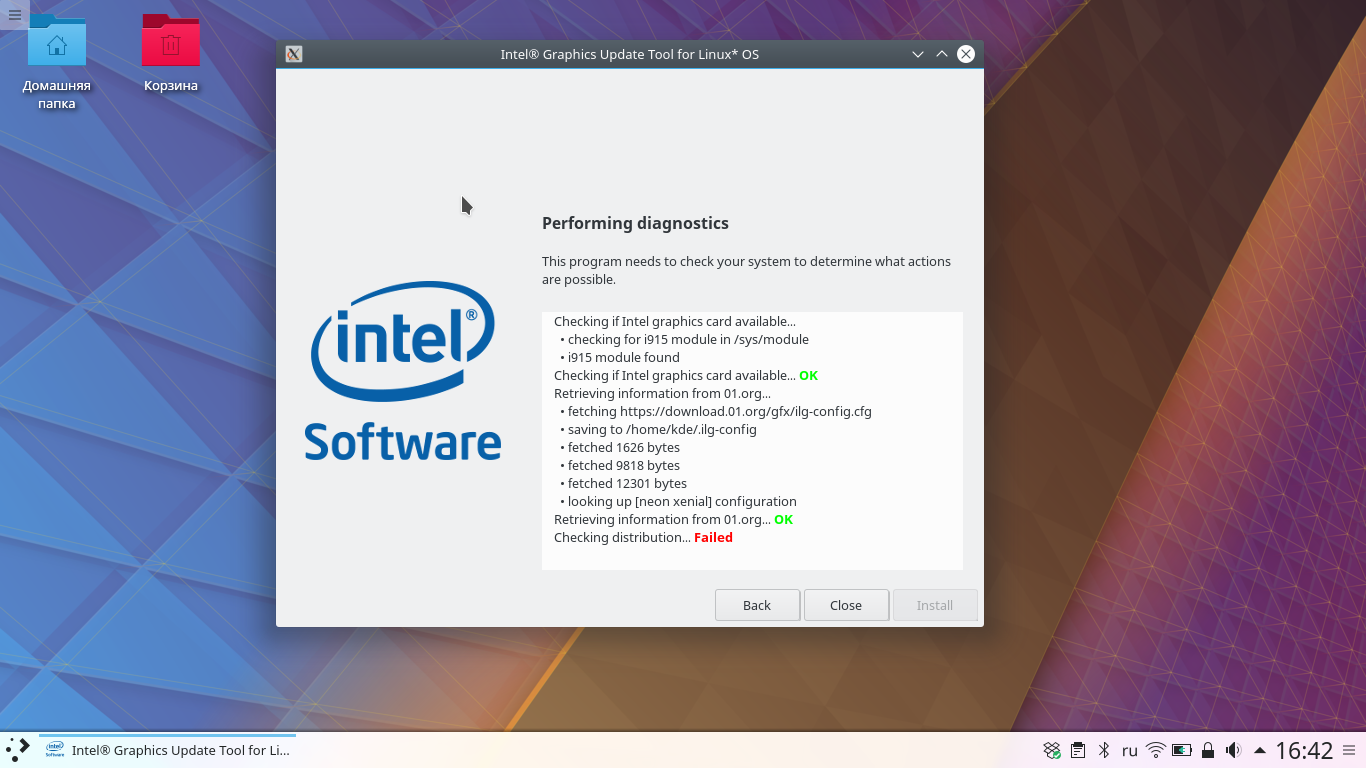The height and width of the screenshot is (768, 1366).
Task: Click the Close button in the dialog
Action: pyautogui.click(x=846, y=605)
